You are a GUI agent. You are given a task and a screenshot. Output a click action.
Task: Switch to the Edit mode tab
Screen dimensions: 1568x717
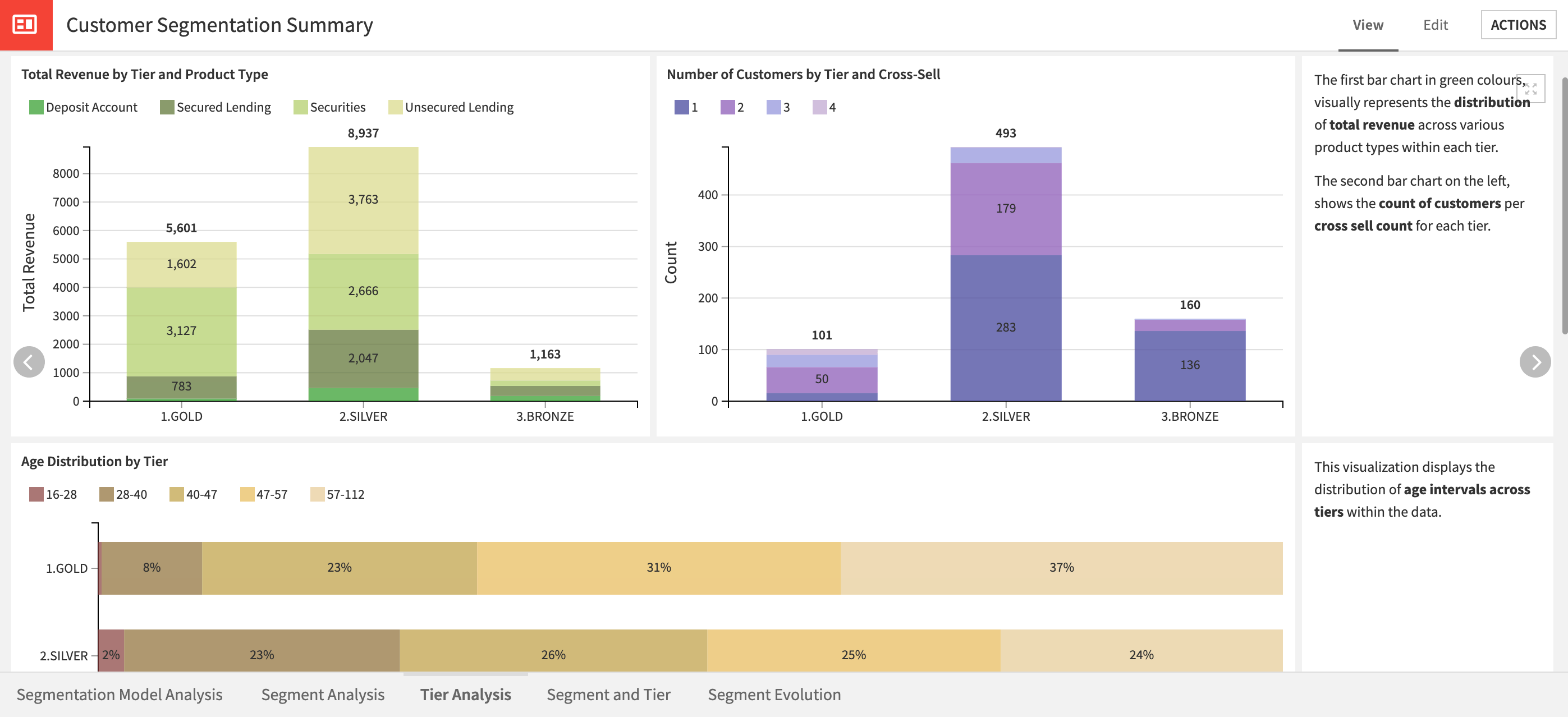(x=1436, y=25)
